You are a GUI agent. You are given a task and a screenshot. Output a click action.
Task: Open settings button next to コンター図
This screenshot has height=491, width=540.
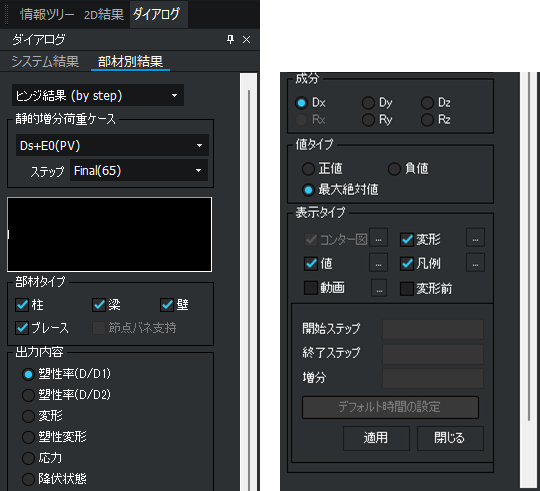pyautogui.click(x=378, y=237)
